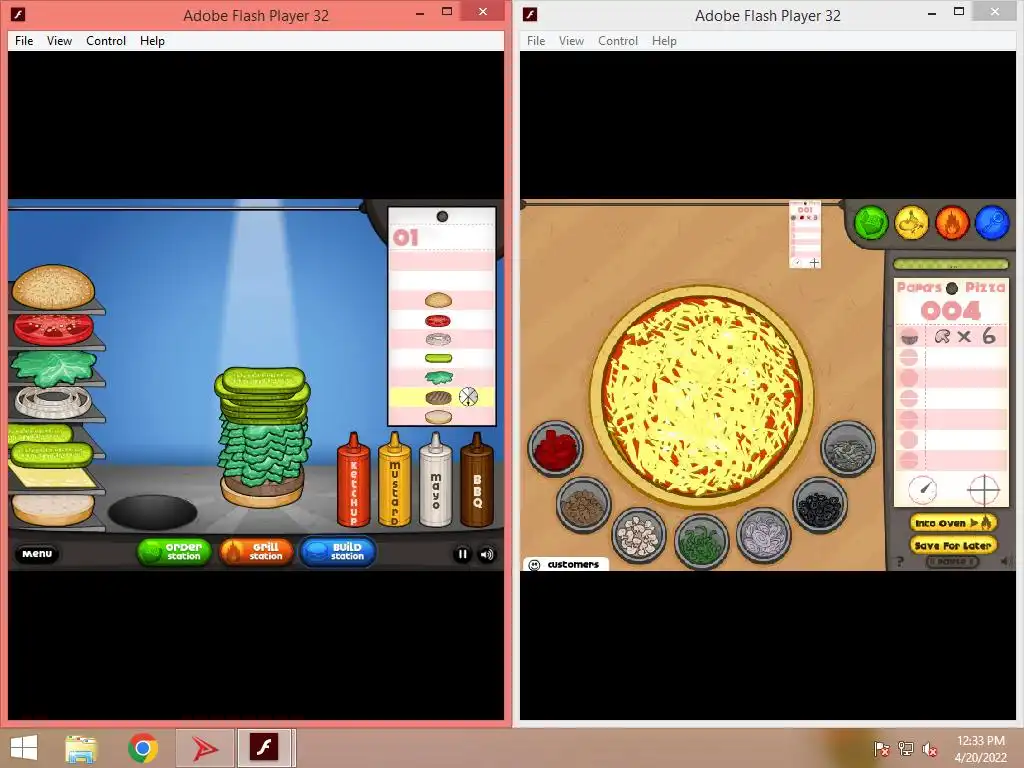Click the tray network icon

pyautogui.click(x=905, y=748)
